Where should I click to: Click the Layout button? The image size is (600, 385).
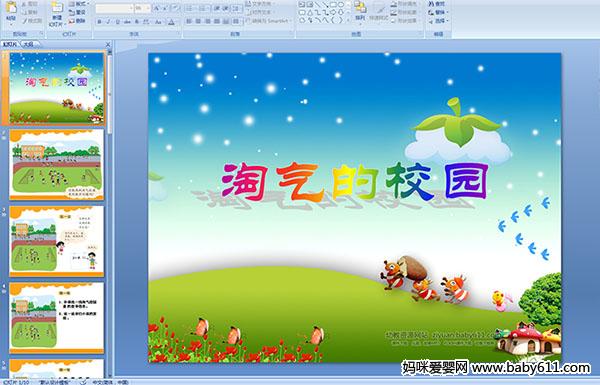point(78,4)
